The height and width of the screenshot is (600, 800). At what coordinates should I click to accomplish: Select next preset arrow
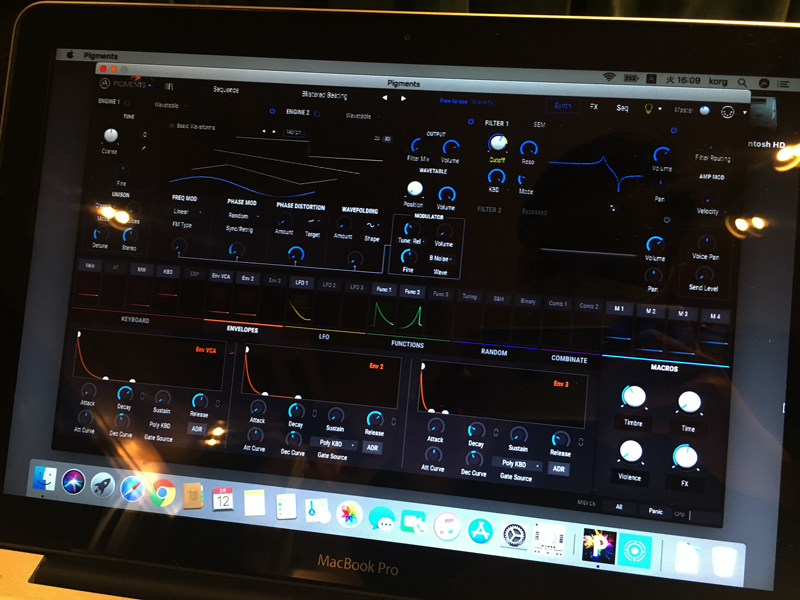tap(403, 98)
